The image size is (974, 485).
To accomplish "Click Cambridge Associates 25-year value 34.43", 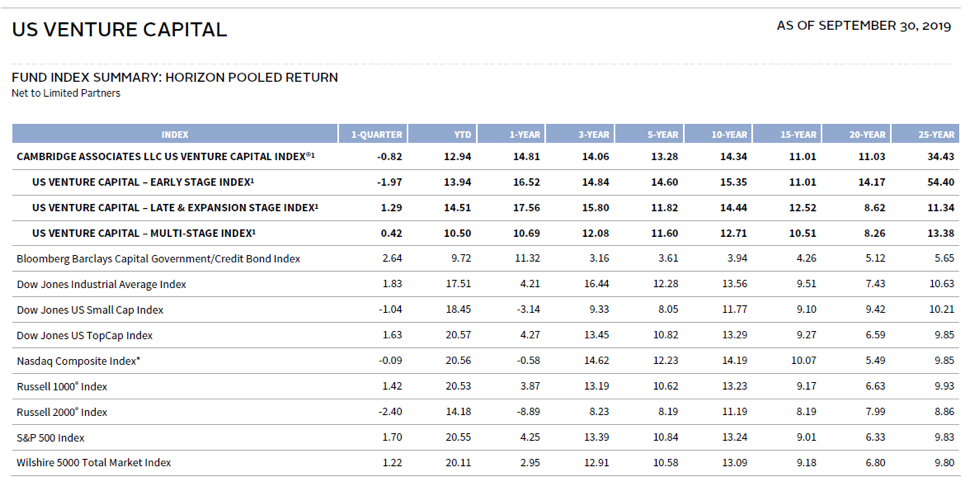I will [x=940, y=156].
